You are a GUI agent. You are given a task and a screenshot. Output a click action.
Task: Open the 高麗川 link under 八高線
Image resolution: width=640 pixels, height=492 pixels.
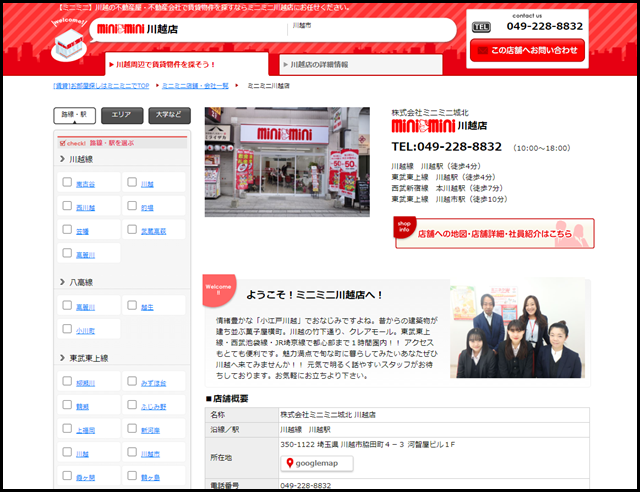point(85,307)
